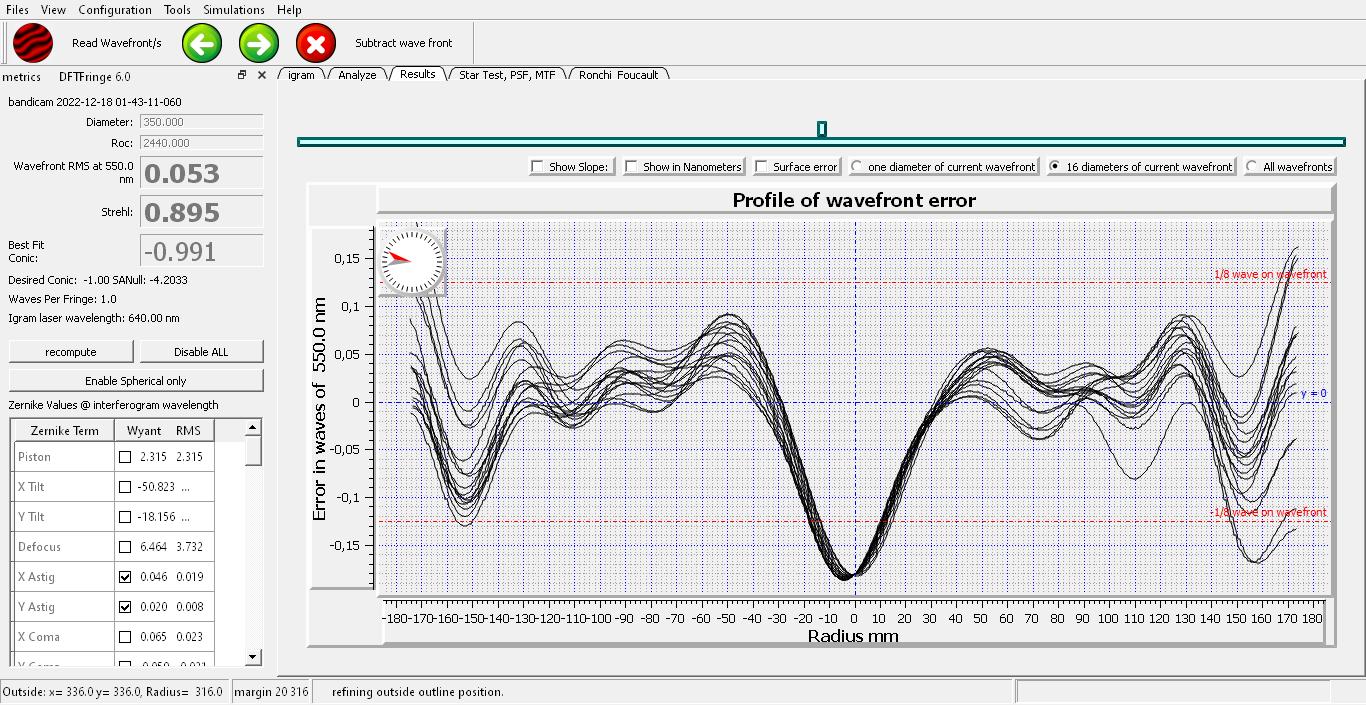Select All wavefronts radio button

1252,167
